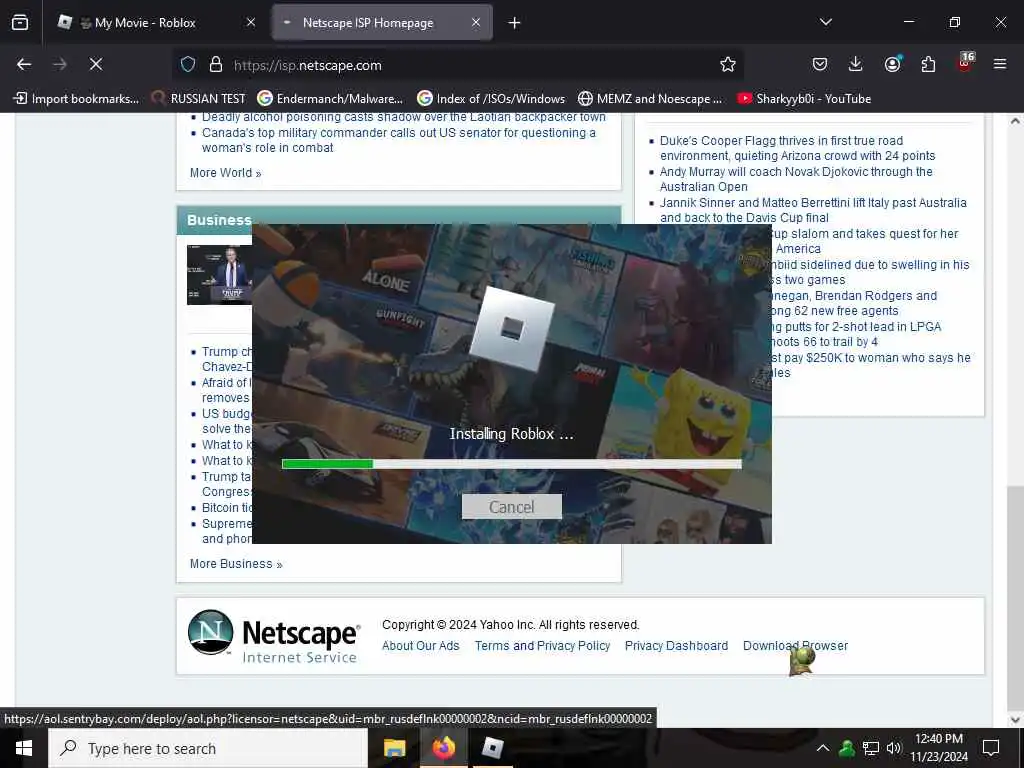Image resolution: width=1024 pixels, height=768 pixels.
Task: Open the Windows Start menu
Action: pyautogui.click(x=24, y=748)
